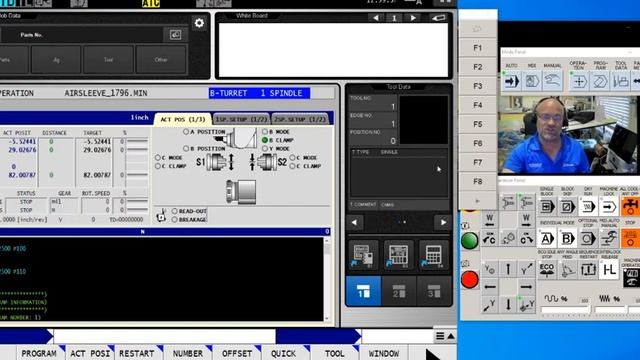Open hamburger menu above function keys
This screenshot has width=640, height=360.
tap(440, 336)
